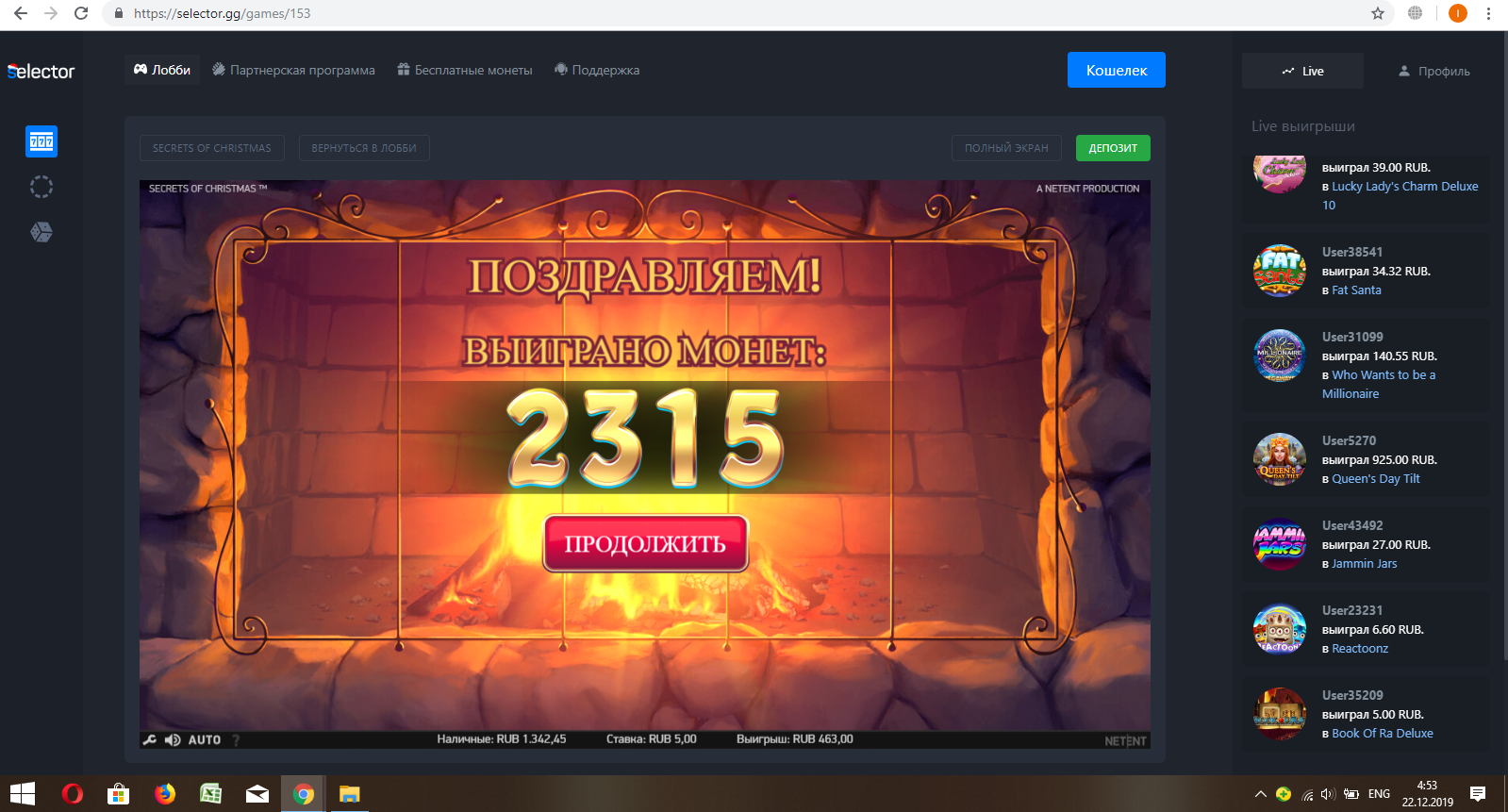The height and width of the screenshot is (812, 1508).
Task: Switch game to ПОЛНЫЙ ЭКРАН
Action: (1006, 148)
